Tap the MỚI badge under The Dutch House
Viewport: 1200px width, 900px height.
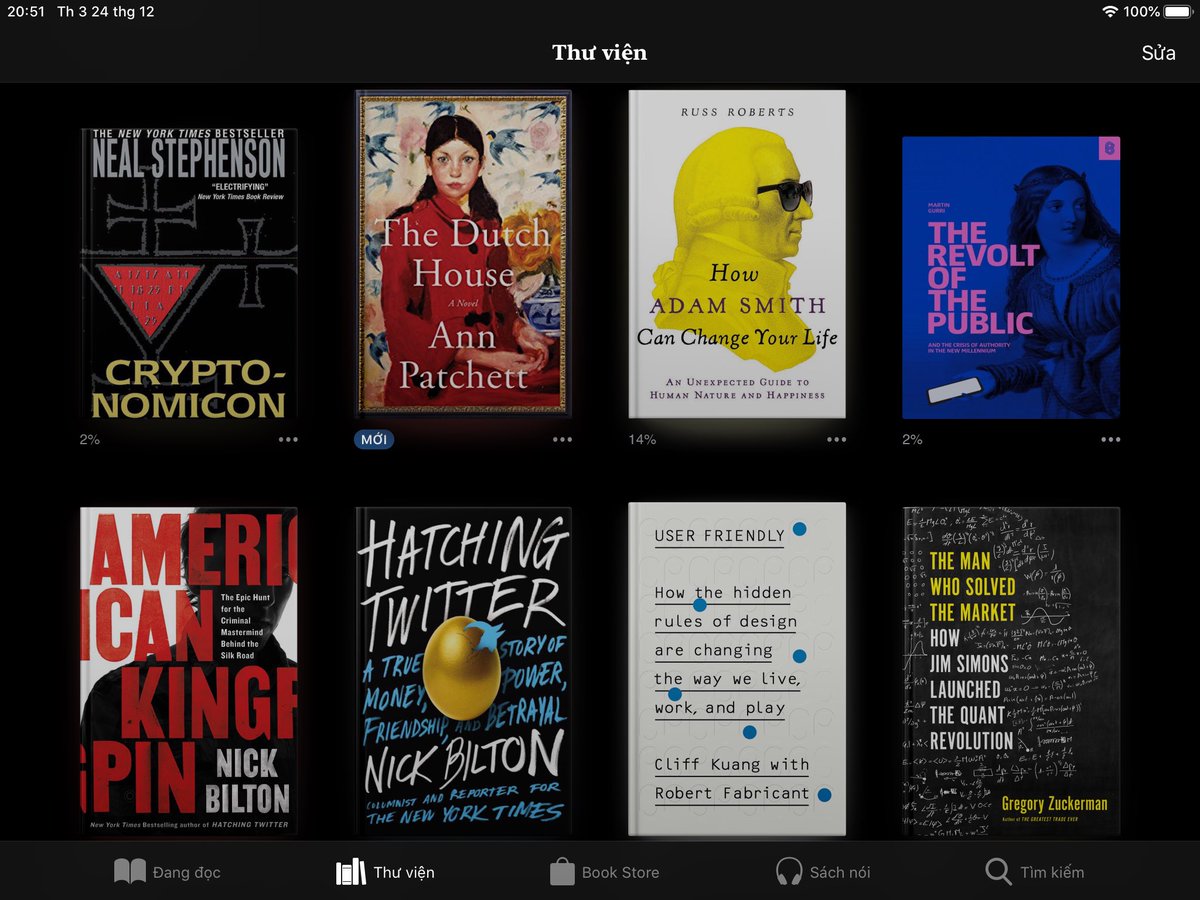[374, 439]
